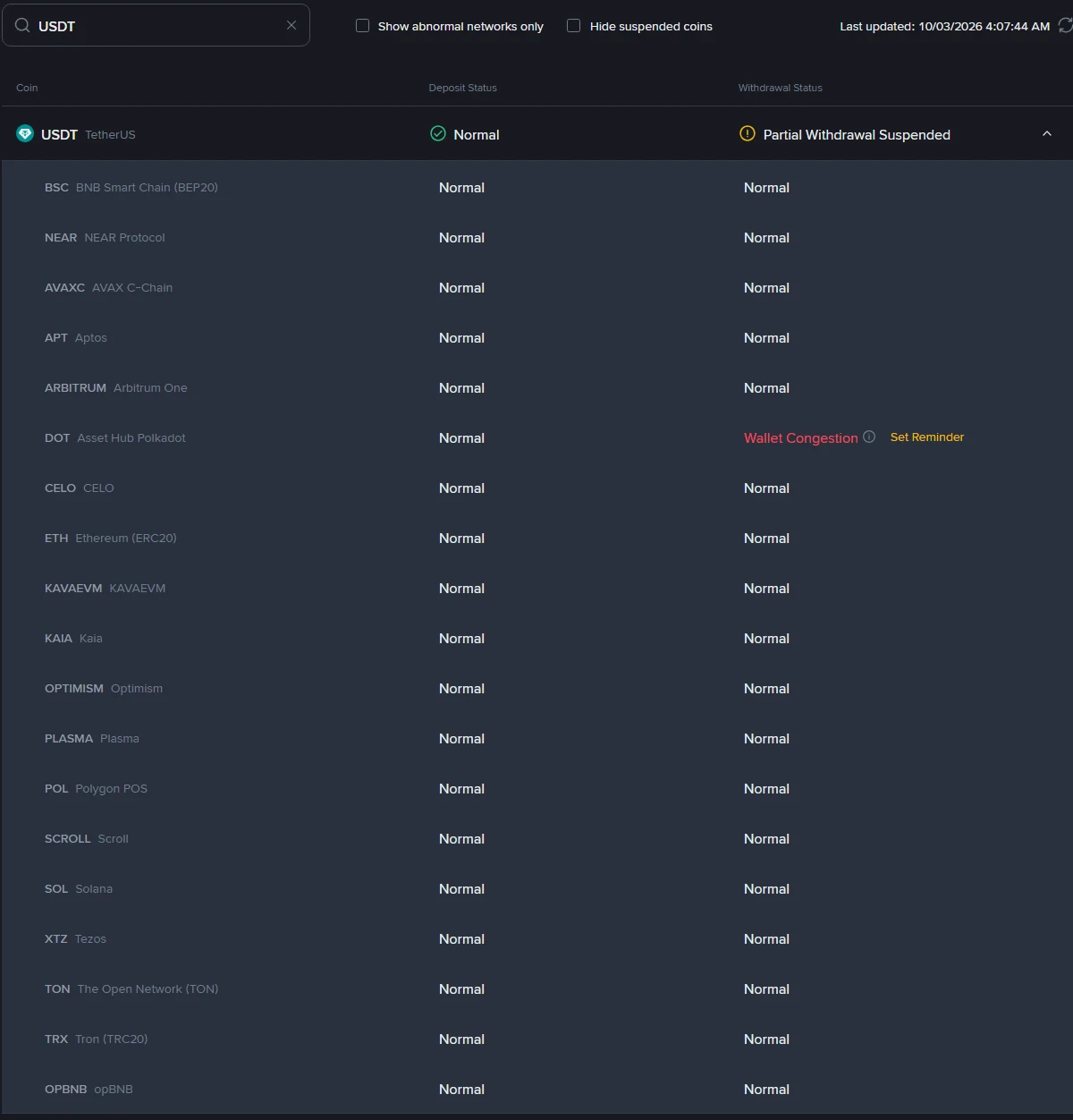
Task: Click DOT deposit Normal status
Action: click(x=461, y=438)
